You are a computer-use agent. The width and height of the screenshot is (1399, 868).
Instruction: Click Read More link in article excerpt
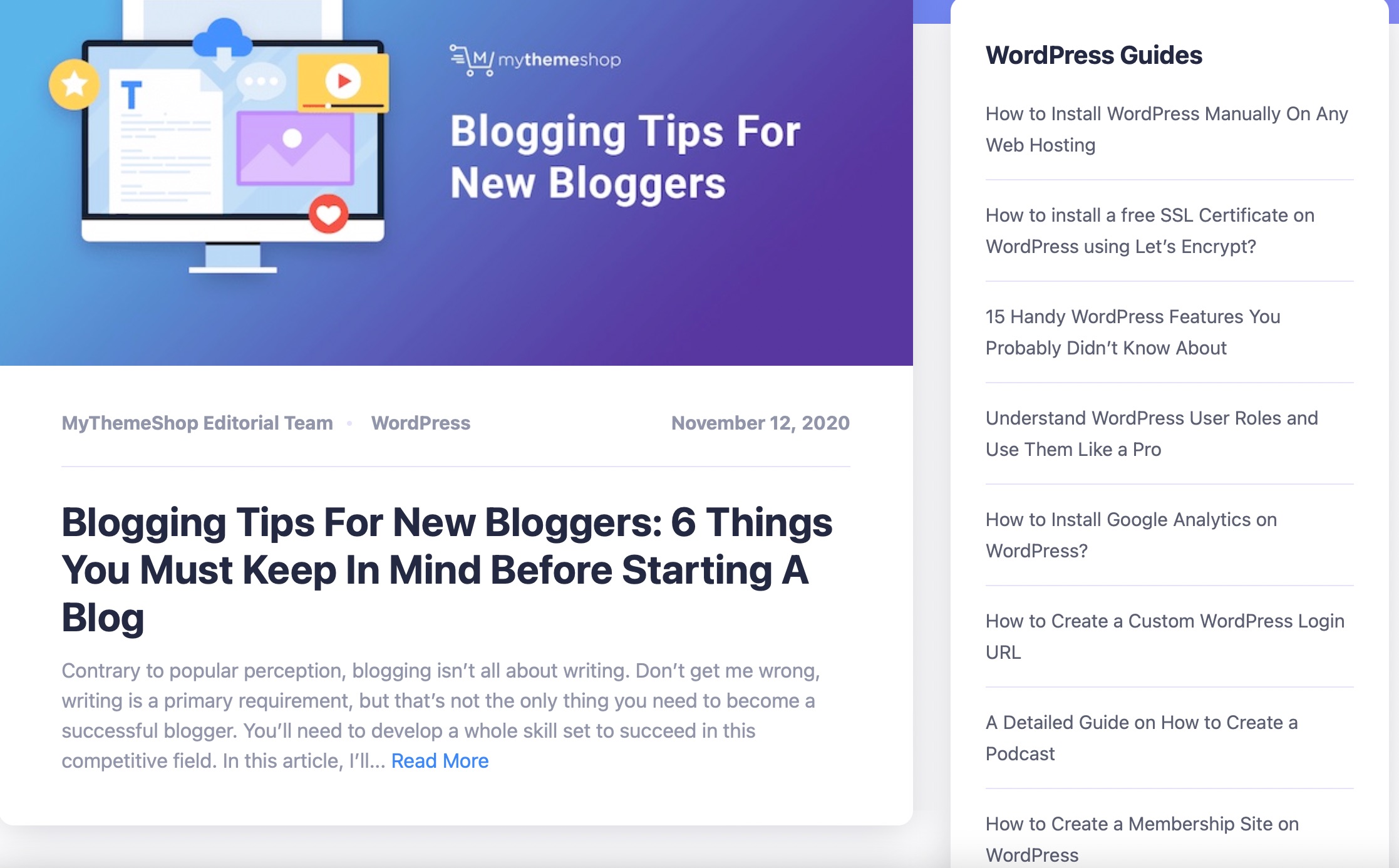tap(439, 760)
